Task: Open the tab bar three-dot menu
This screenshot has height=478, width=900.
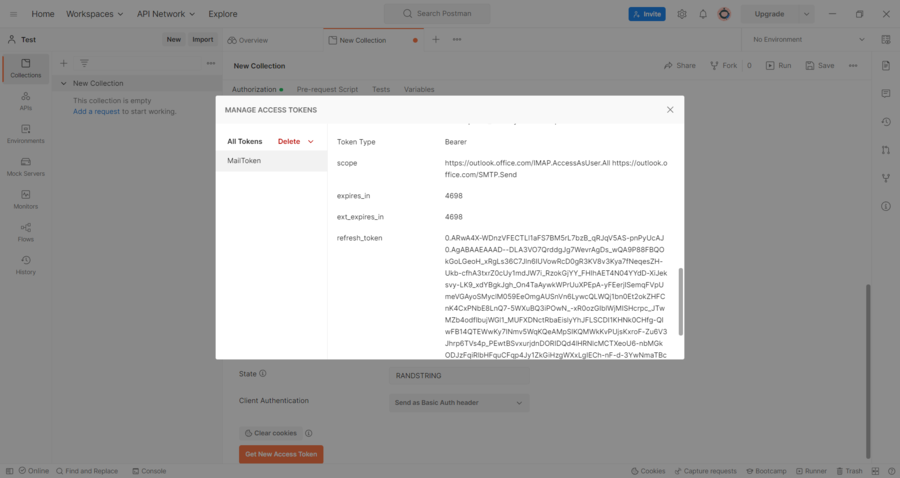Action: (457, 40)
